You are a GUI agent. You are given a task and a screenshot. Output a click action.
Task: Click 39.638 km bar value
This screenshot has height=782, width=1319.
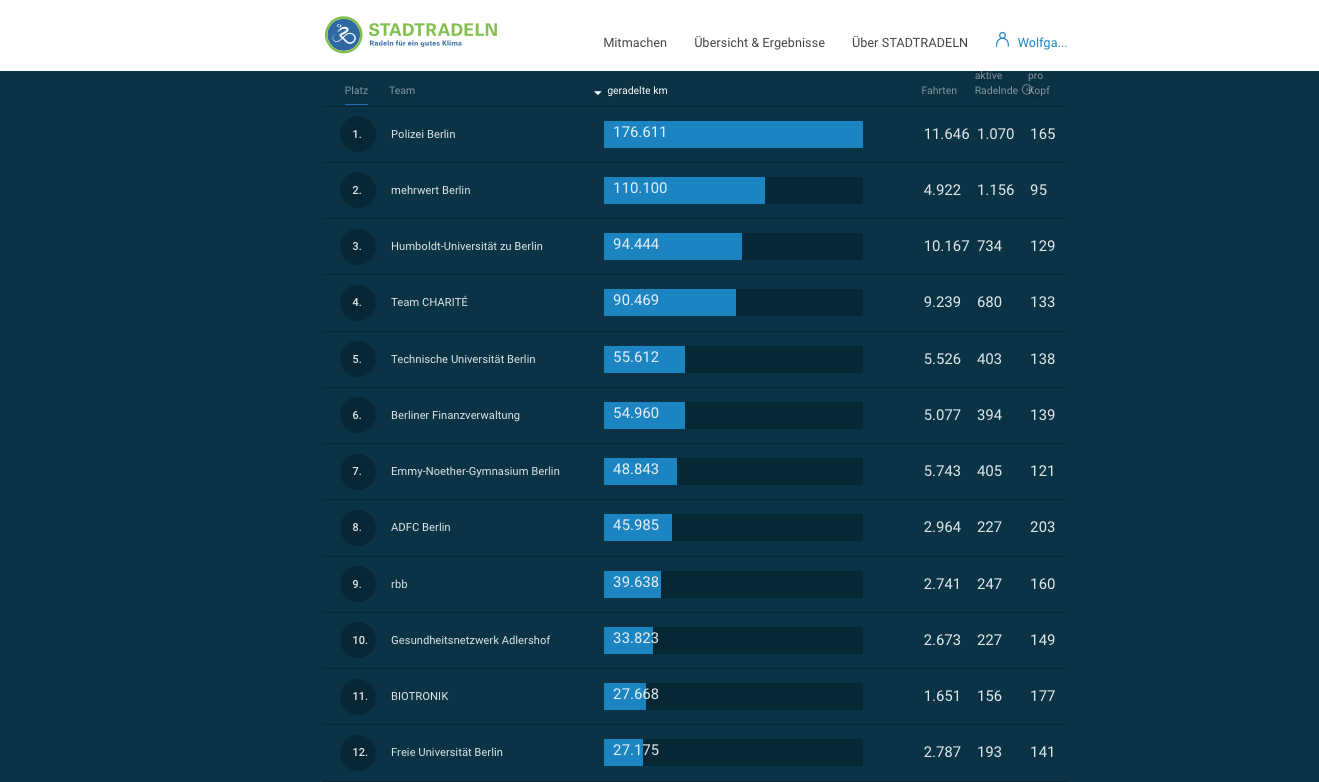636,582
